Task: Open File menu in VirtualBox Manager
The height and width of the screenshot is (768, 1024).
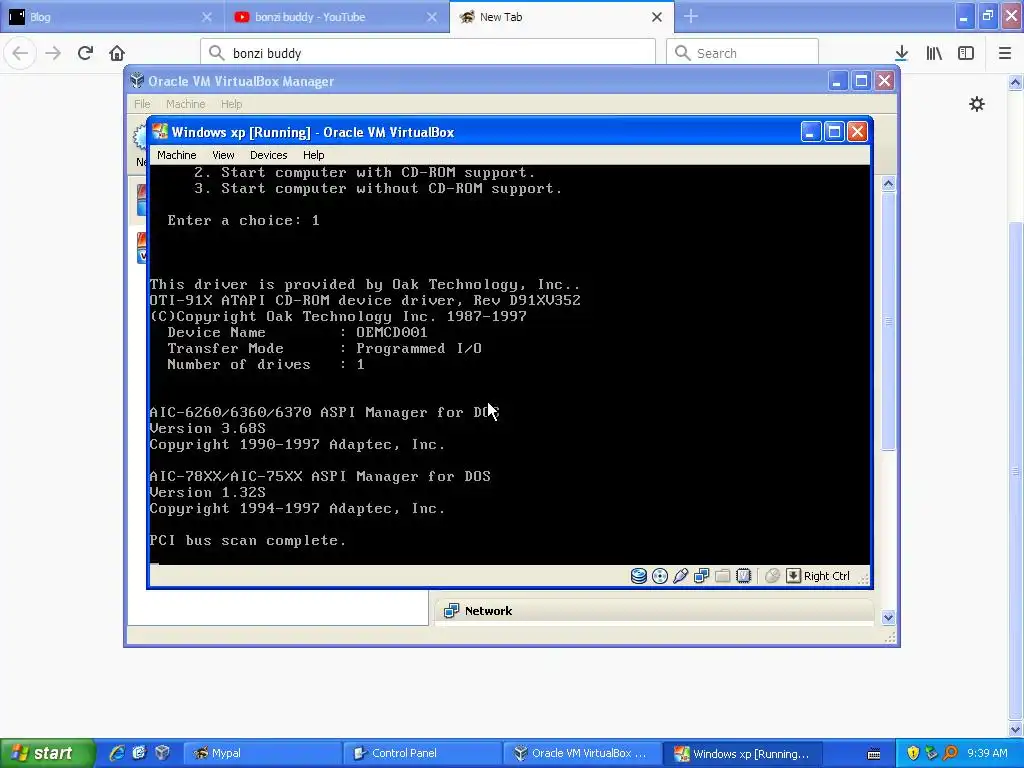Action: [x=142, y=104]
